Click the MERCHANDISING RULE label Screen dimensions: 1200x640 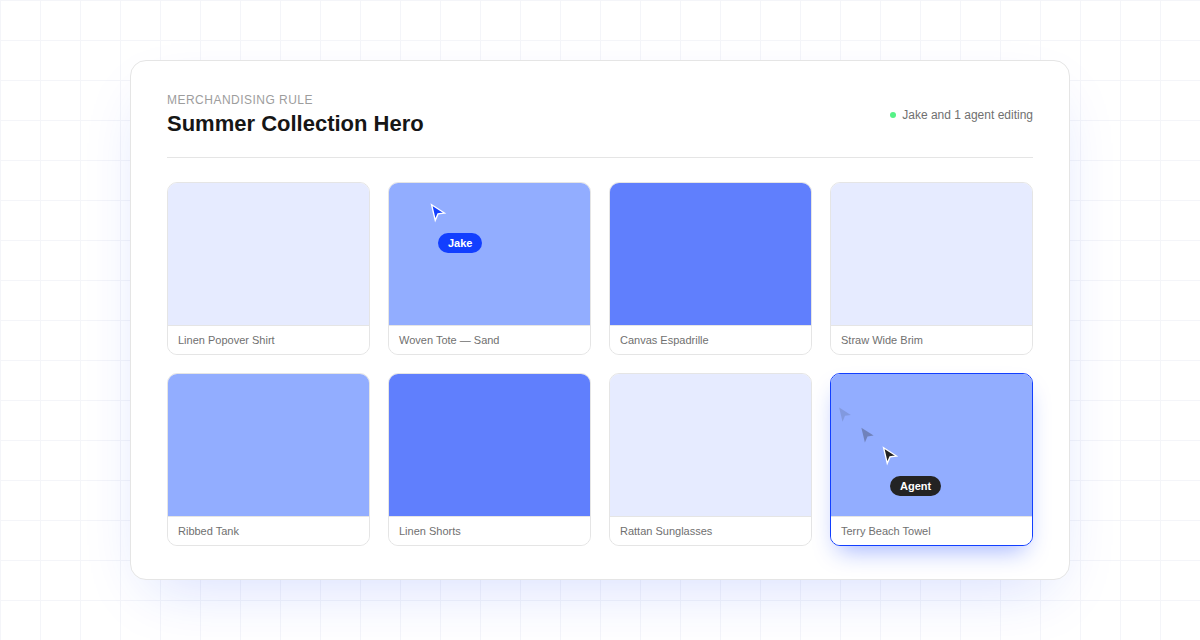tap(240, 100)
